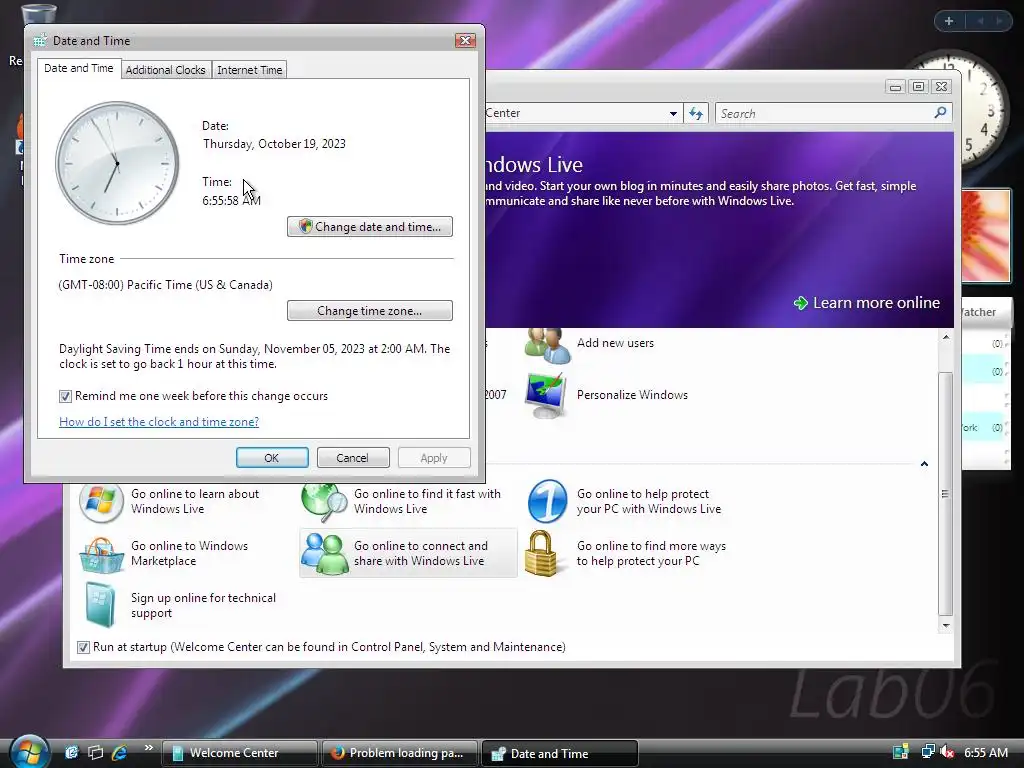Click the Date and Time taskbar button

(559, 753)
